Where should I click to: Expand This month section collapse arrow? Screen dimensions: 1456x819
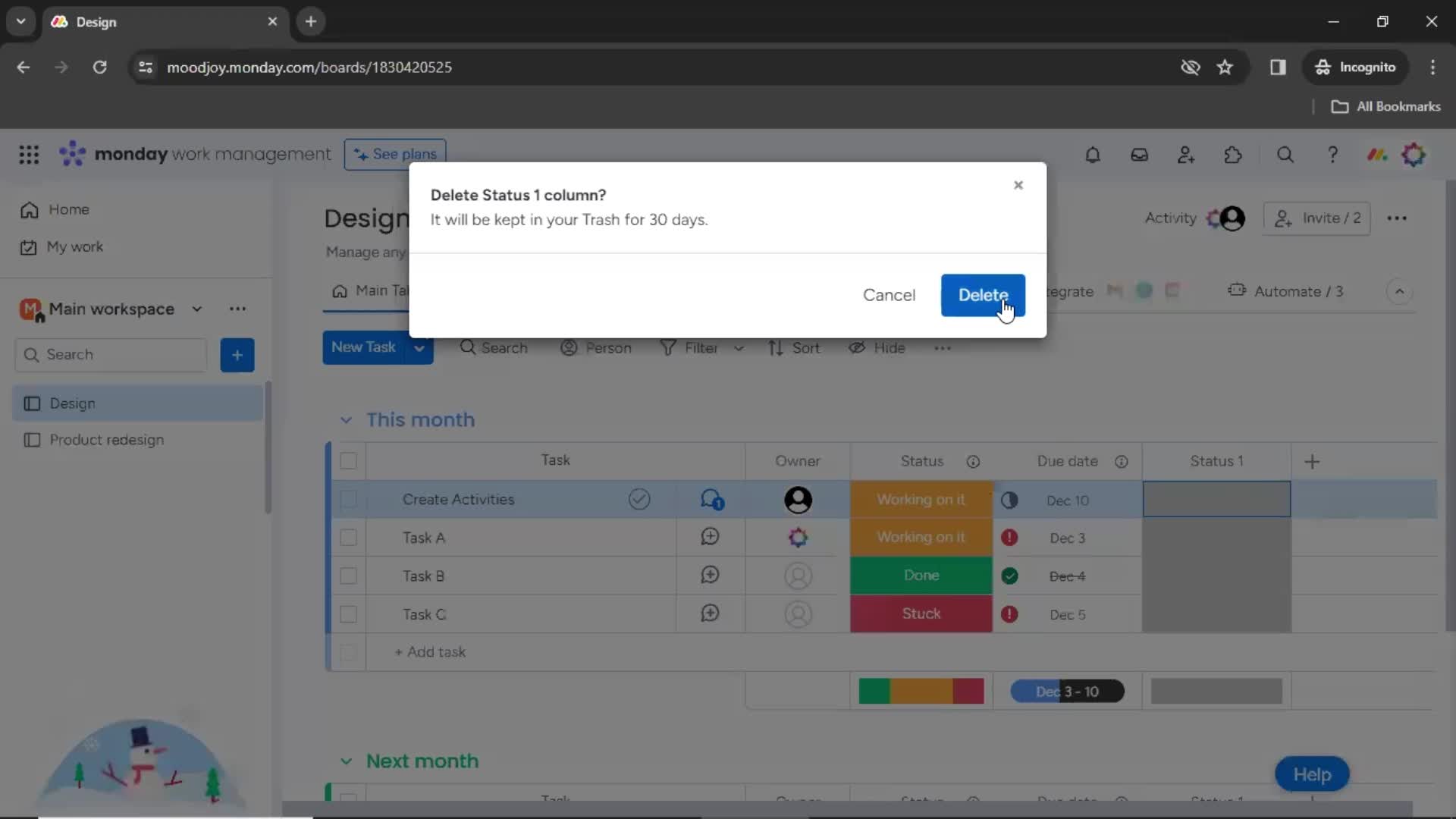(345, 419)
